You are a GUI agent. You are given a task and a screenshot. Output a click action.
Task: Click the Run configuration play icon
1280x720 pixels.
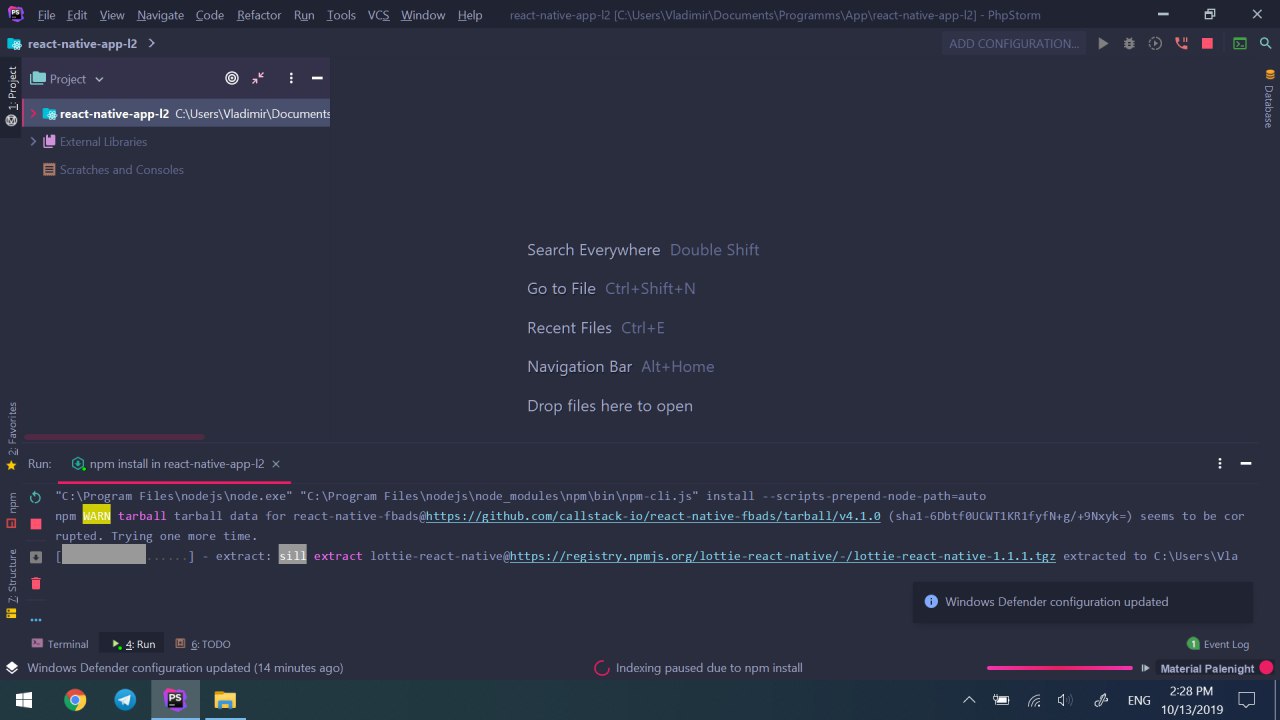1103,43
